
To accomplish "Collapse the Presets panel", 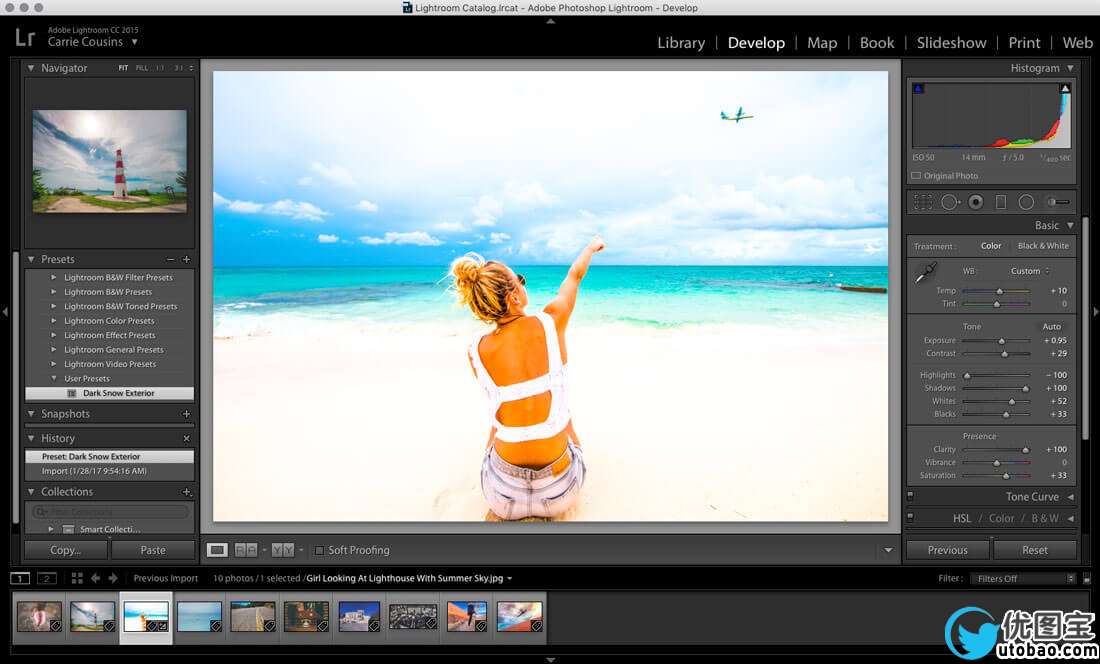I will pos(31,259).
